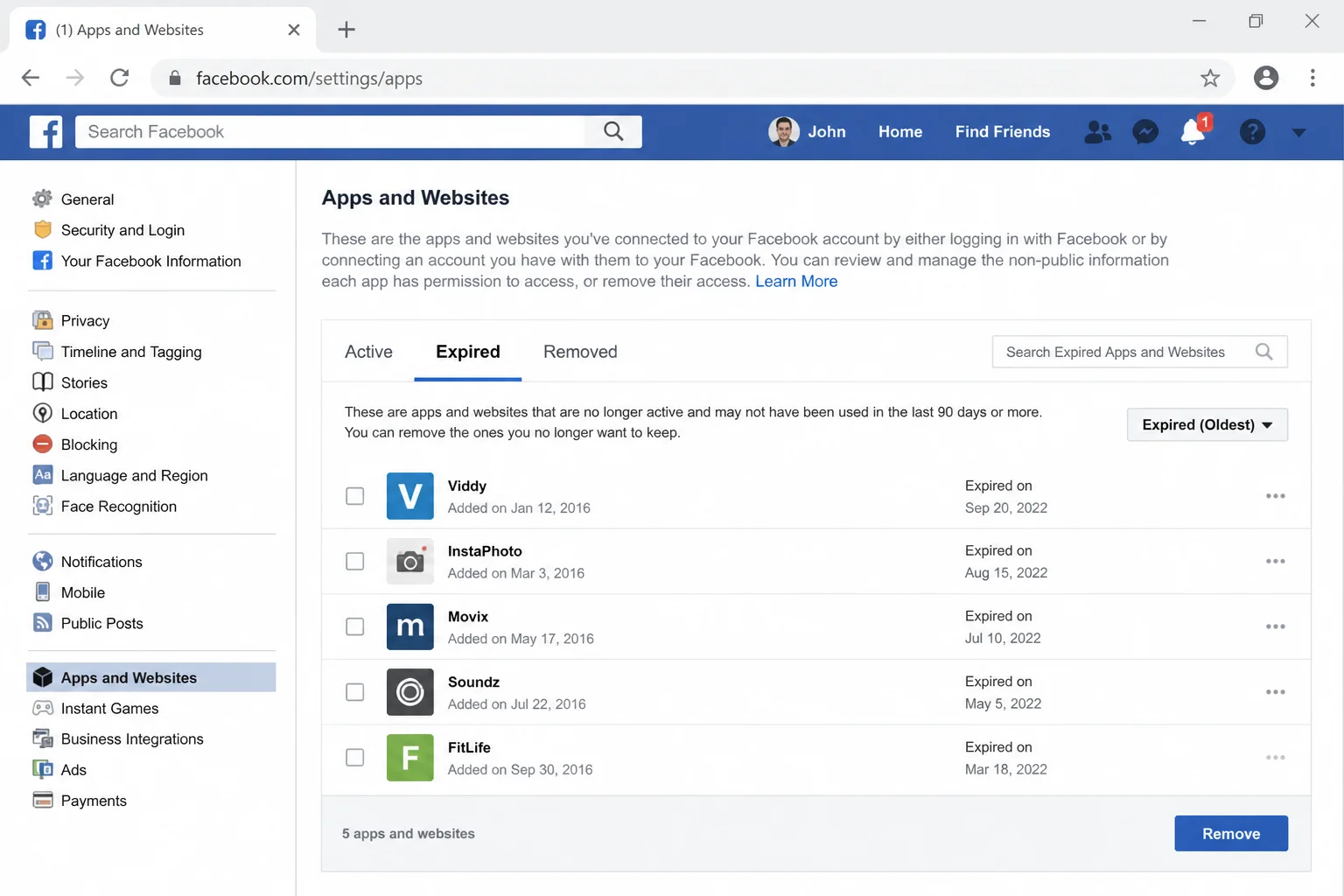Open the three-dot options for InstaPhoto
This screenshot has height=896, width=1344.
pos(1275,561)
